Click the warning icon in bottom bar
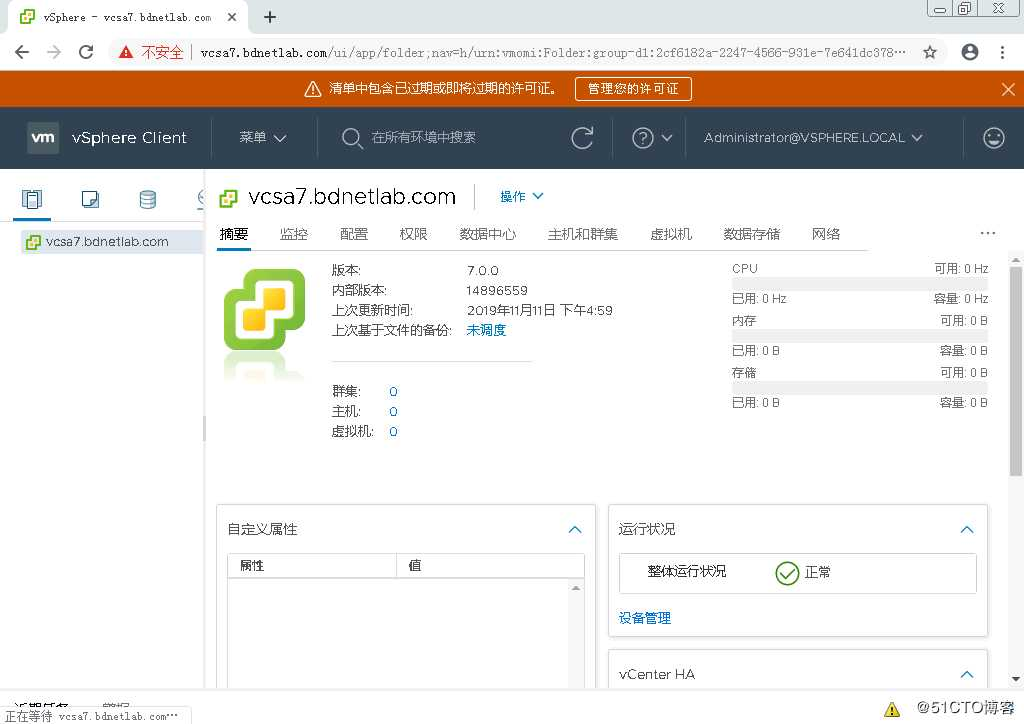The height and width of the screenshot is (724, 1024). [x=891, y=709]
